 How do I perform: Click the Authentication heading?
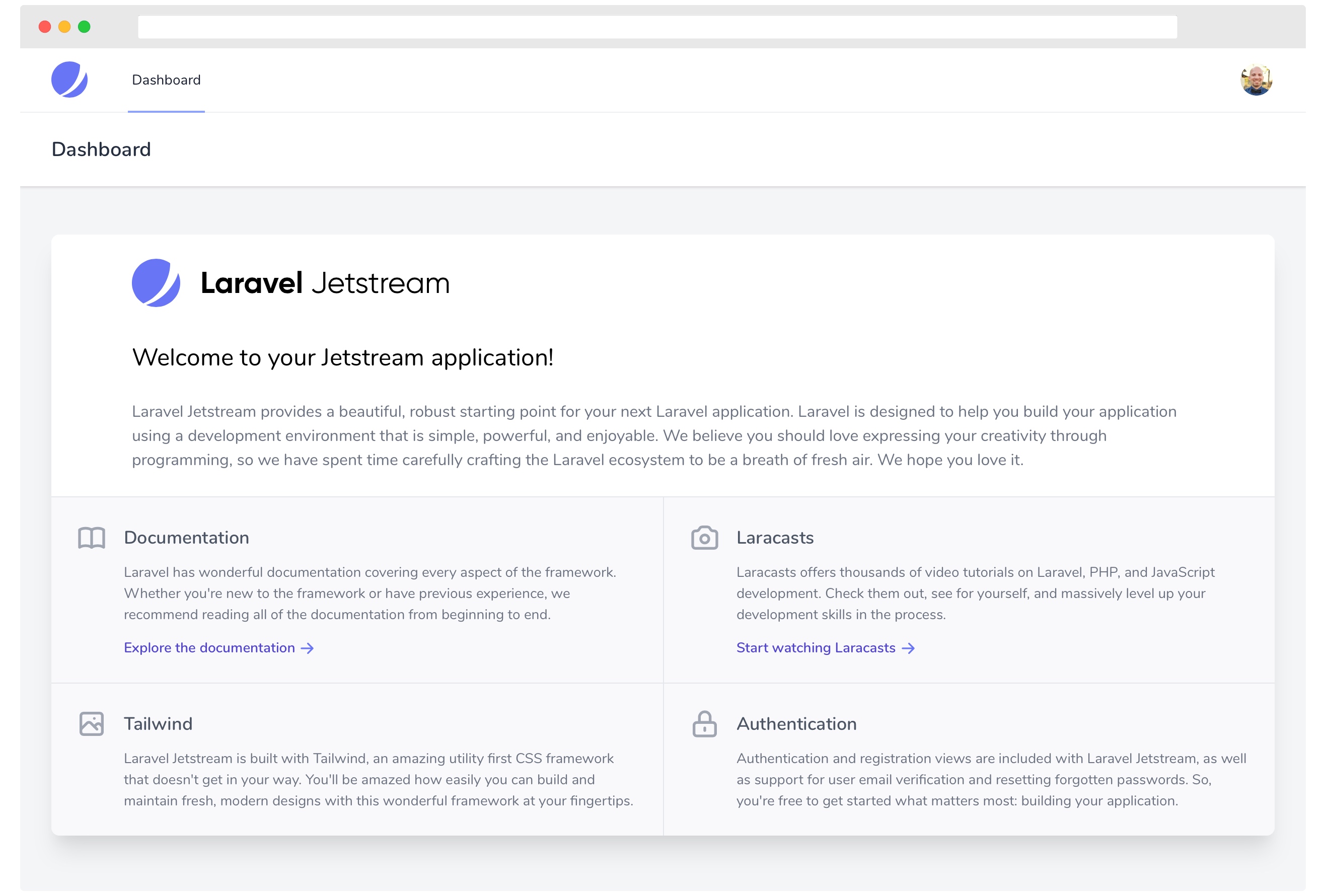tap(796, 723)
